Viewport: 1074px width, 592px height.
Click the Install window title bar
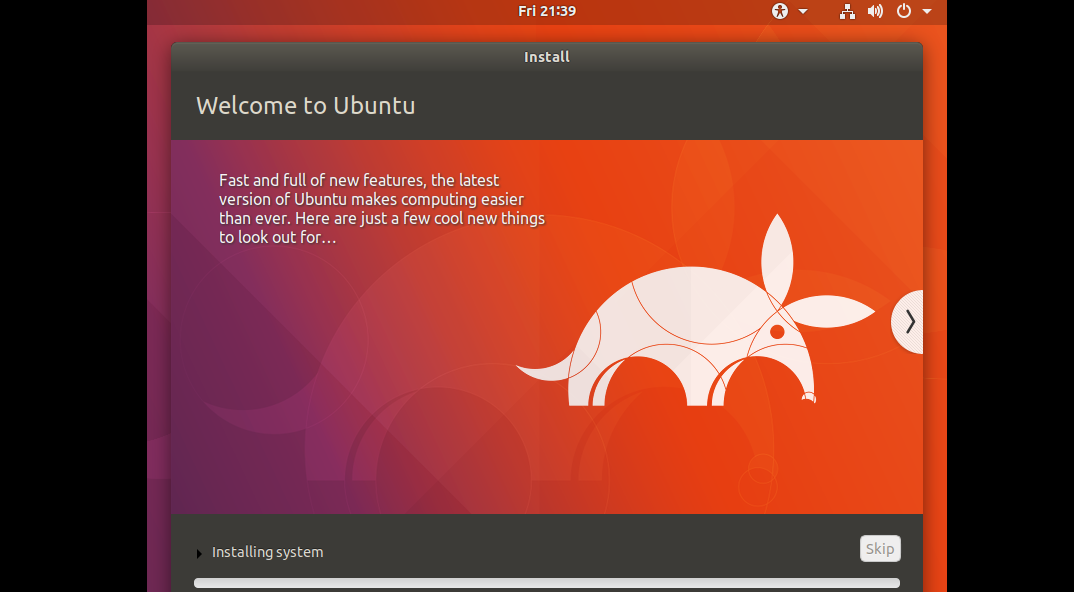pos(547,57)
